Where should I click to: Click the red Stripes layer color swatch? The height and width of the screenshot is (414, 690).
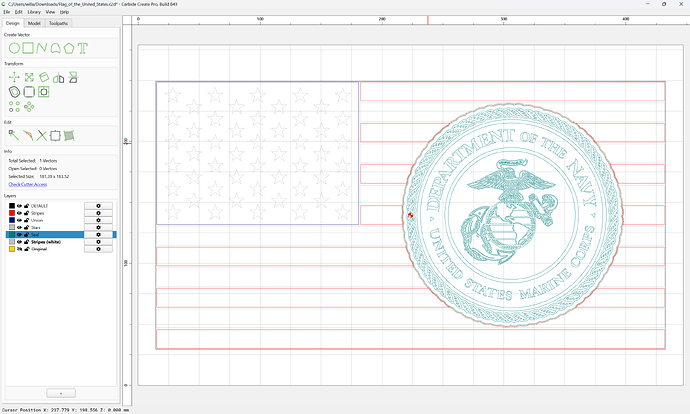point(12,213)
